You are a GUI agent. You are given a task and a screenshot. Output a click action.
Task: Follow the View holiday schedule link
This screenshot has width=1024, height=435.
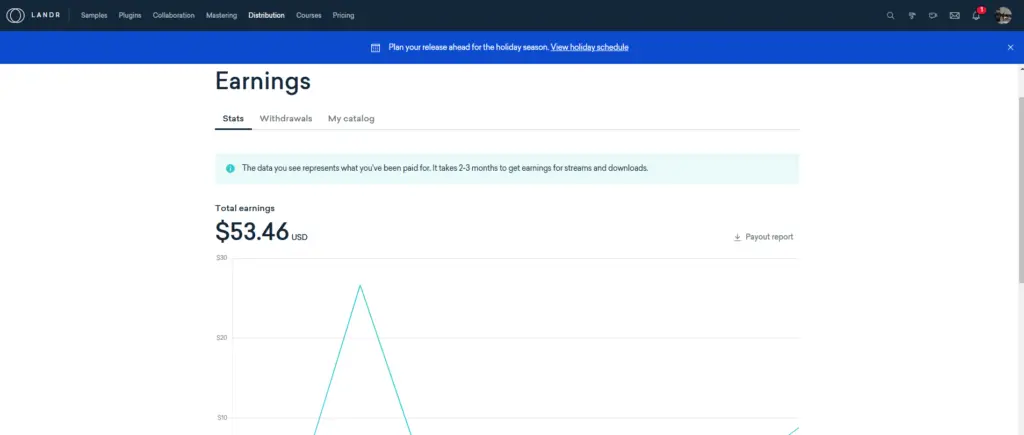coord(590,47)
